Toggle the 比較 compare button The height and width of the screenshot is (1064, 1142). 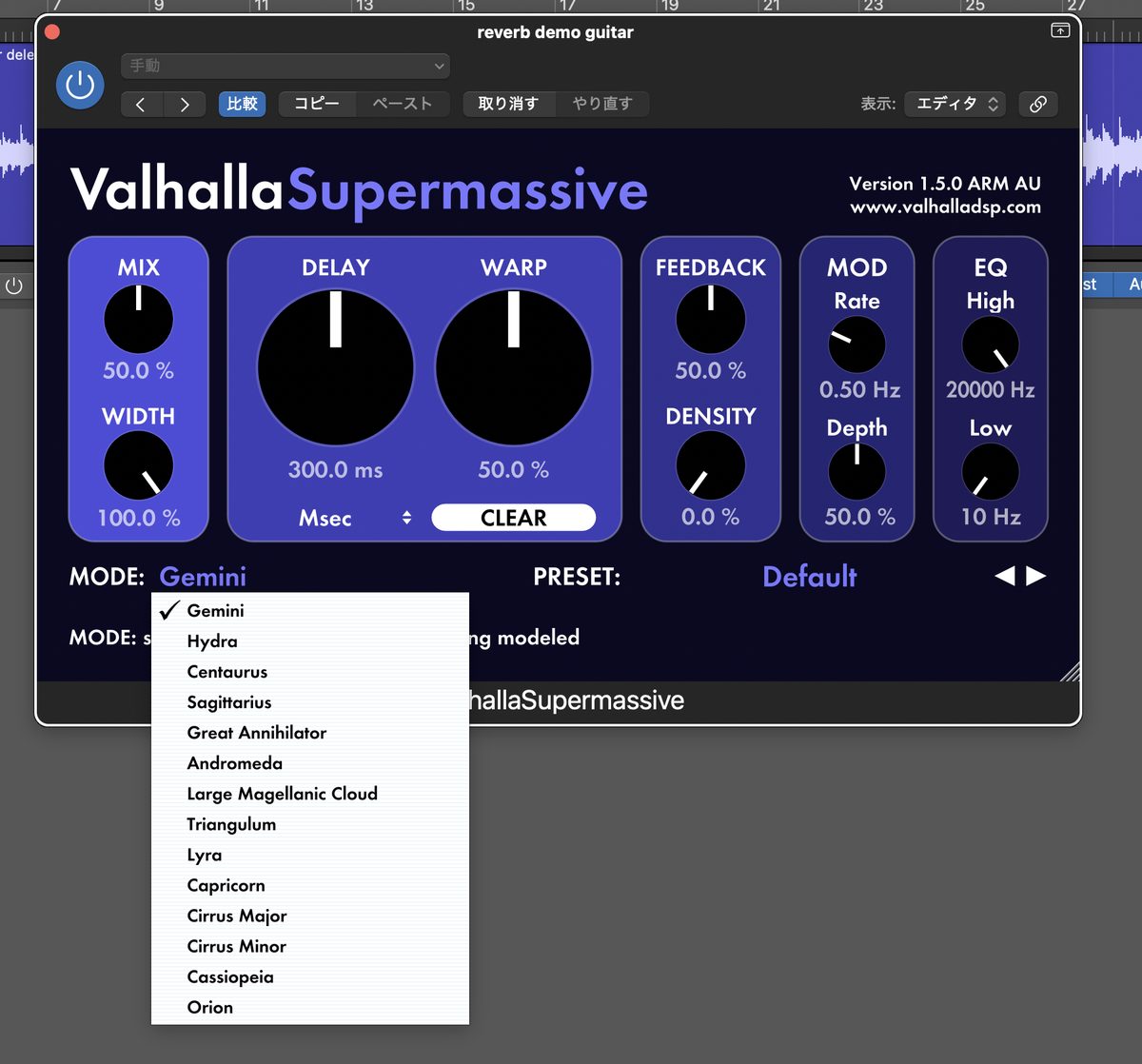click(242, 104)
